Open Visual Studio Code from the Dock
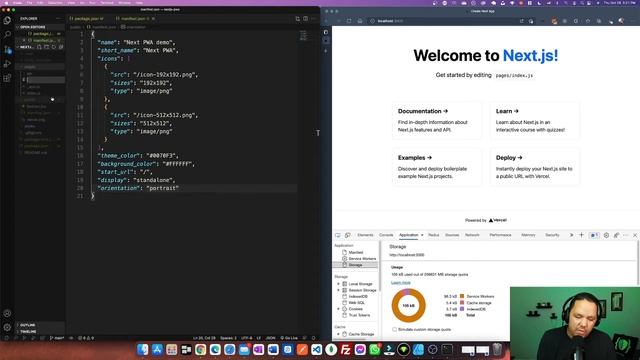 coord(316,349)
